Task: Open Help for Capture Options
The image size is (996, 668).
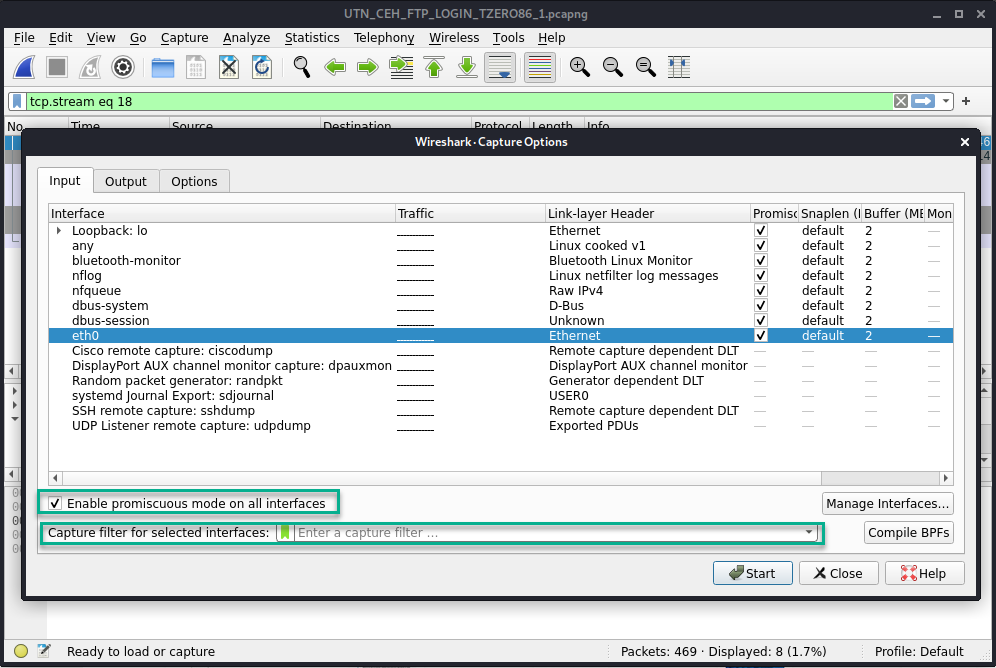Action: point(924,573)
